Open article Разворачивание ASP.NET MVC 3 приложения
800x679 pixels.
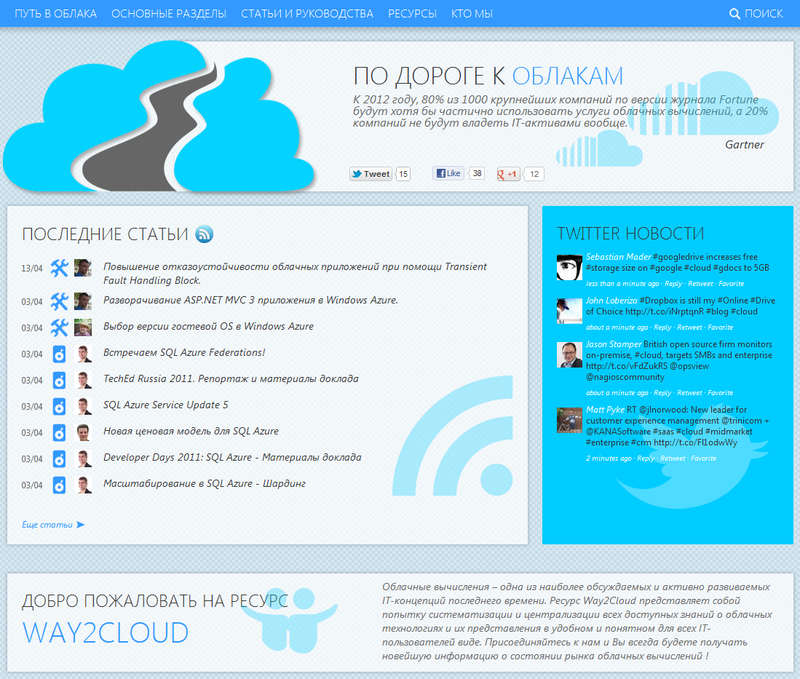(251, 300)
